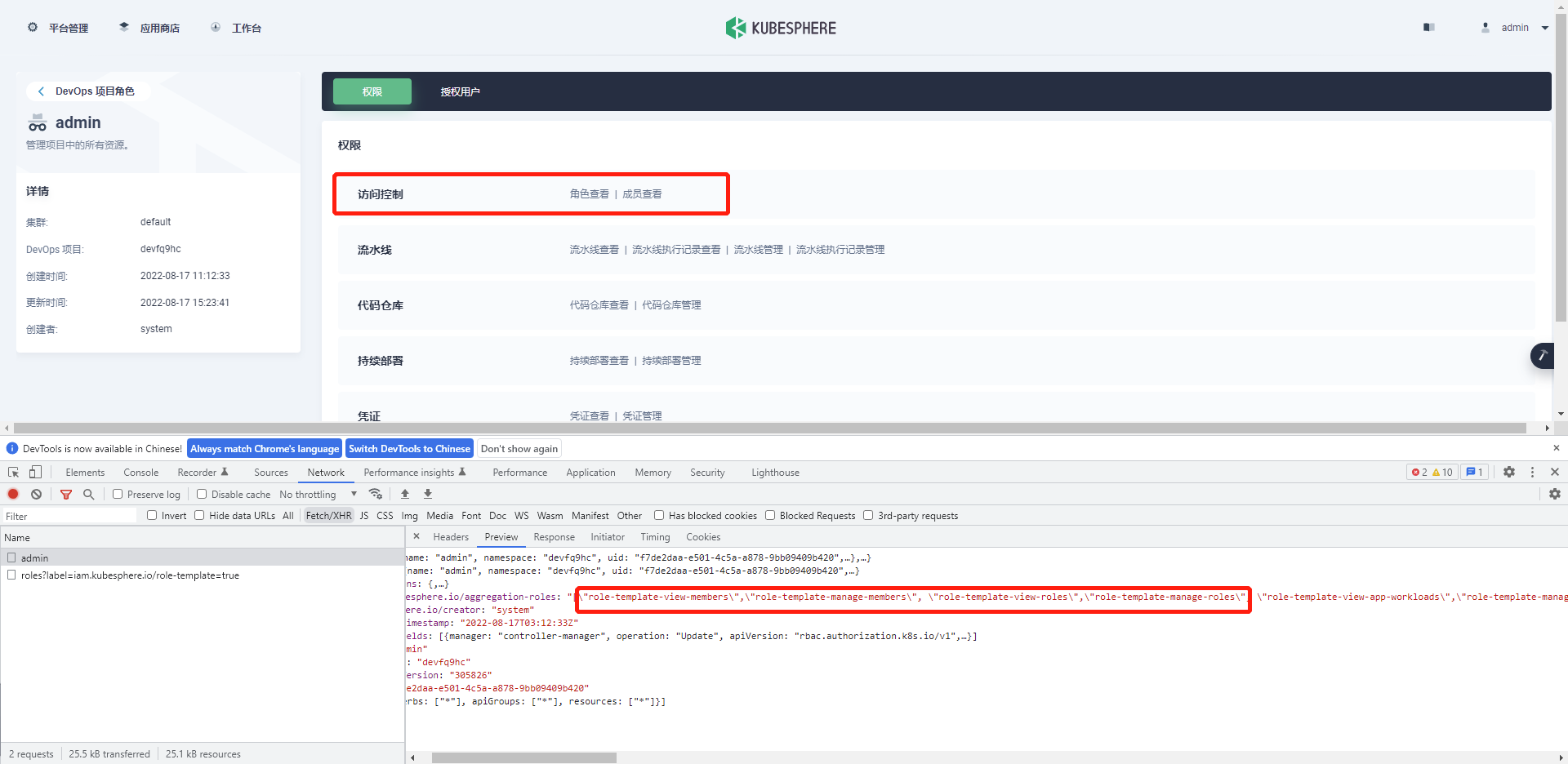Switch to the 授权用户 tab
Screen dimensions: 1568x764
pyautogui.click(x=460, y=91)
